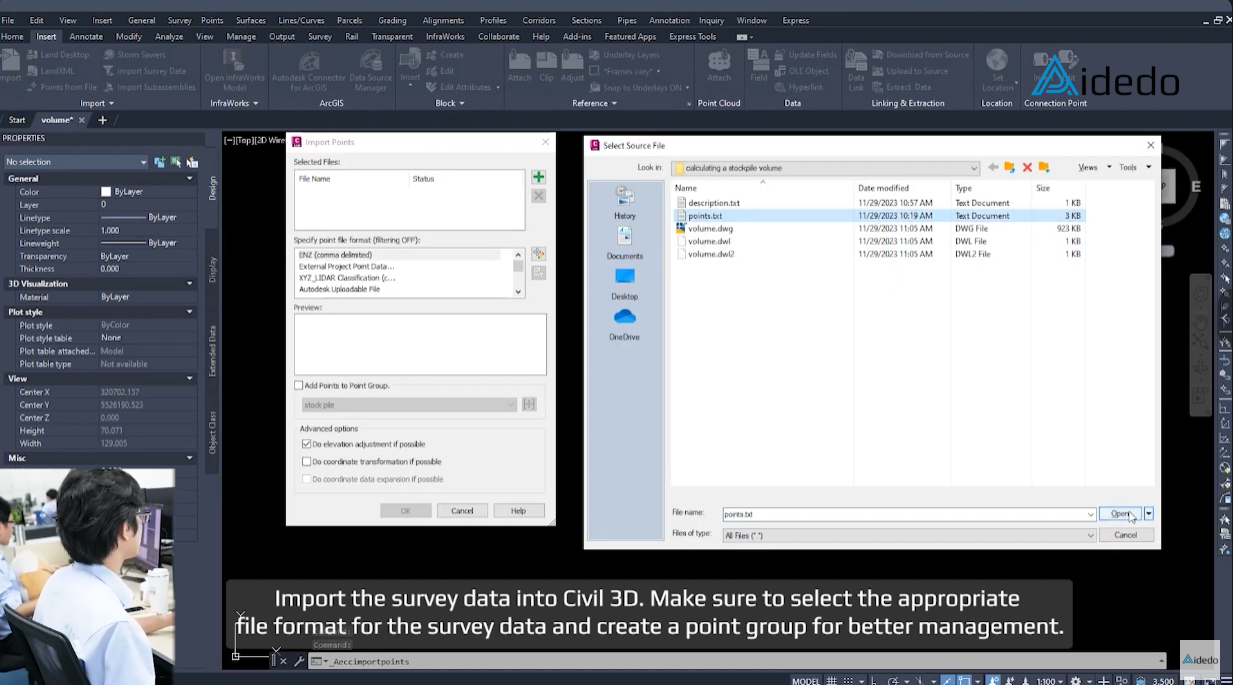Click the Field icon in Data ribbon panel
1233x685 pixels.
click(x=759, y=66)
